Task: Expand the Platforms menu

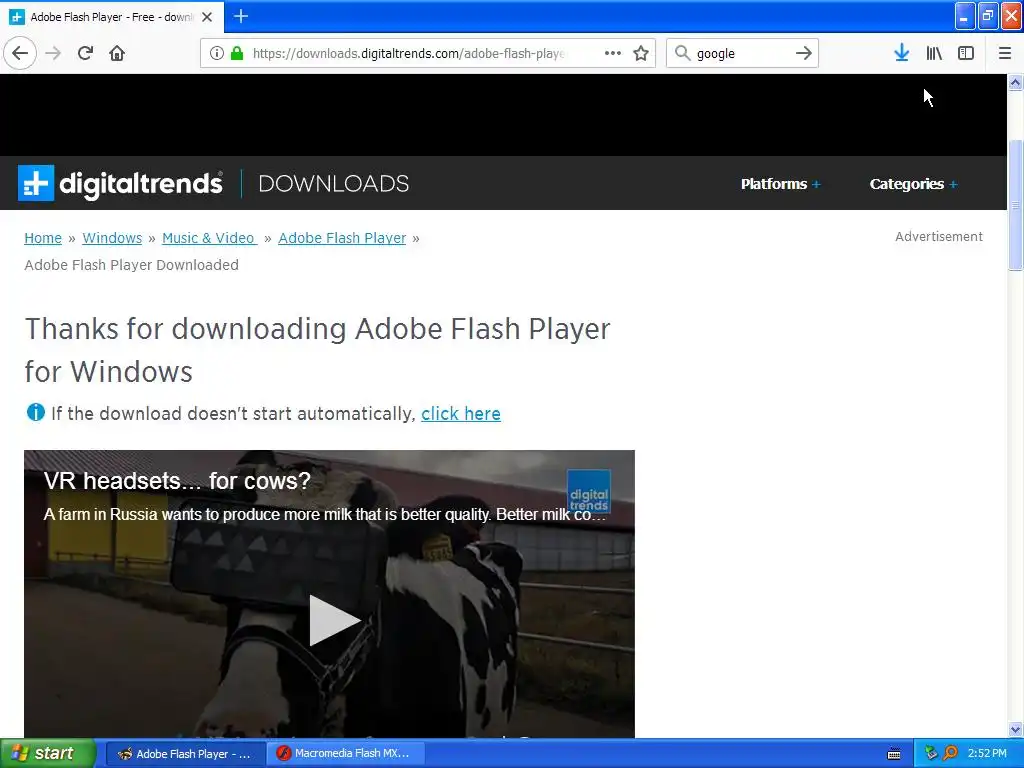Action: point(780,184)
